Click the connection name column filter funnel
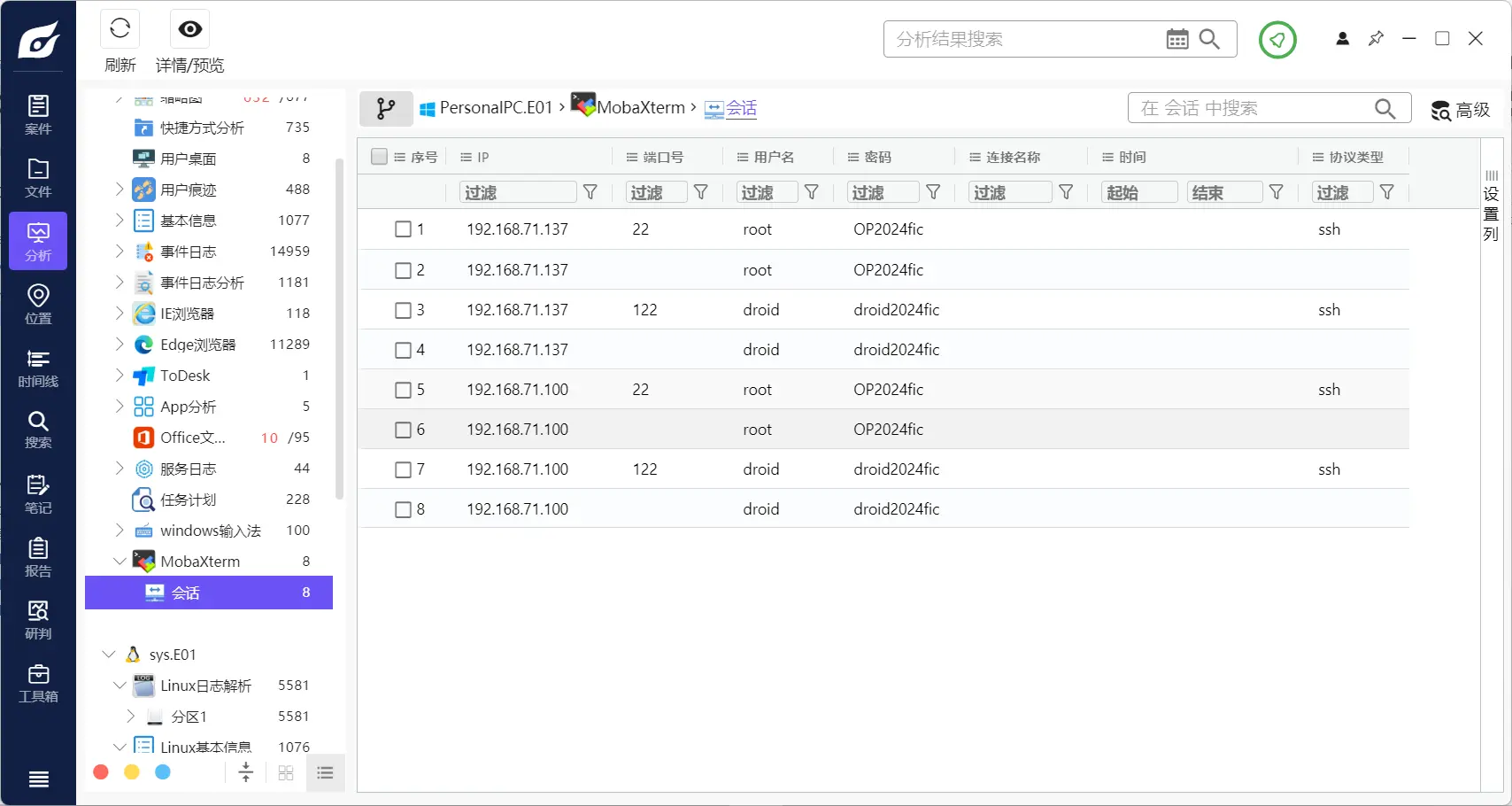Viewport: 1512px width, 806px height. tap(1067, 192)
